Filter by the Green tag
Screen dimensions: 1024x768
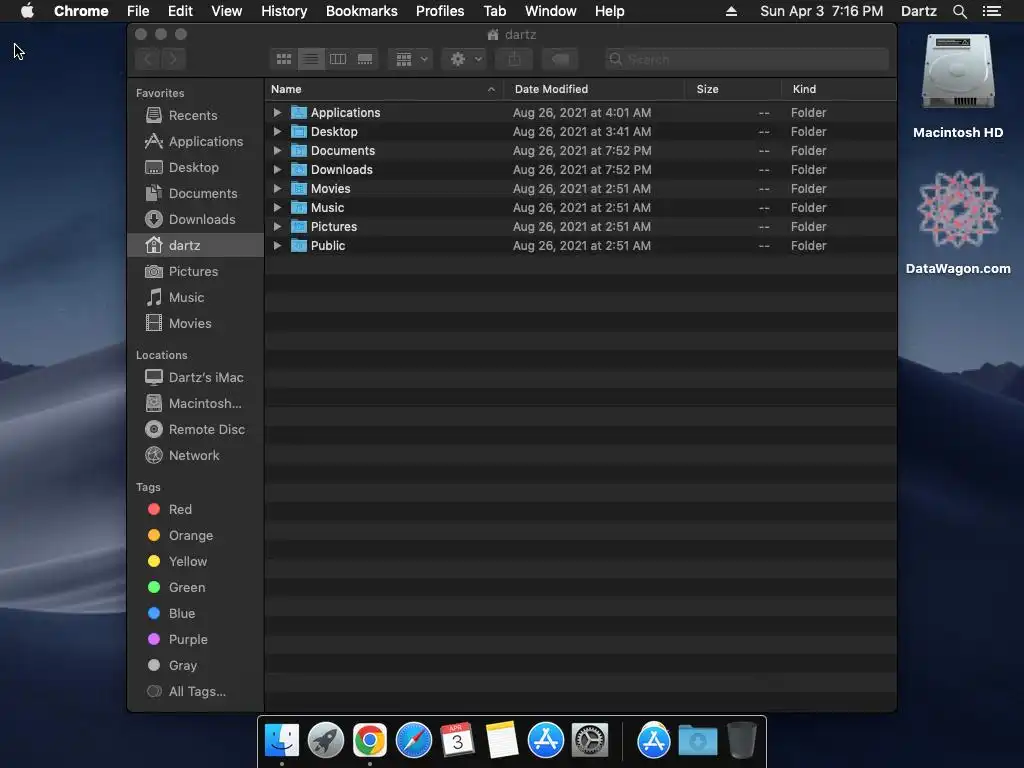pos(195,588)
